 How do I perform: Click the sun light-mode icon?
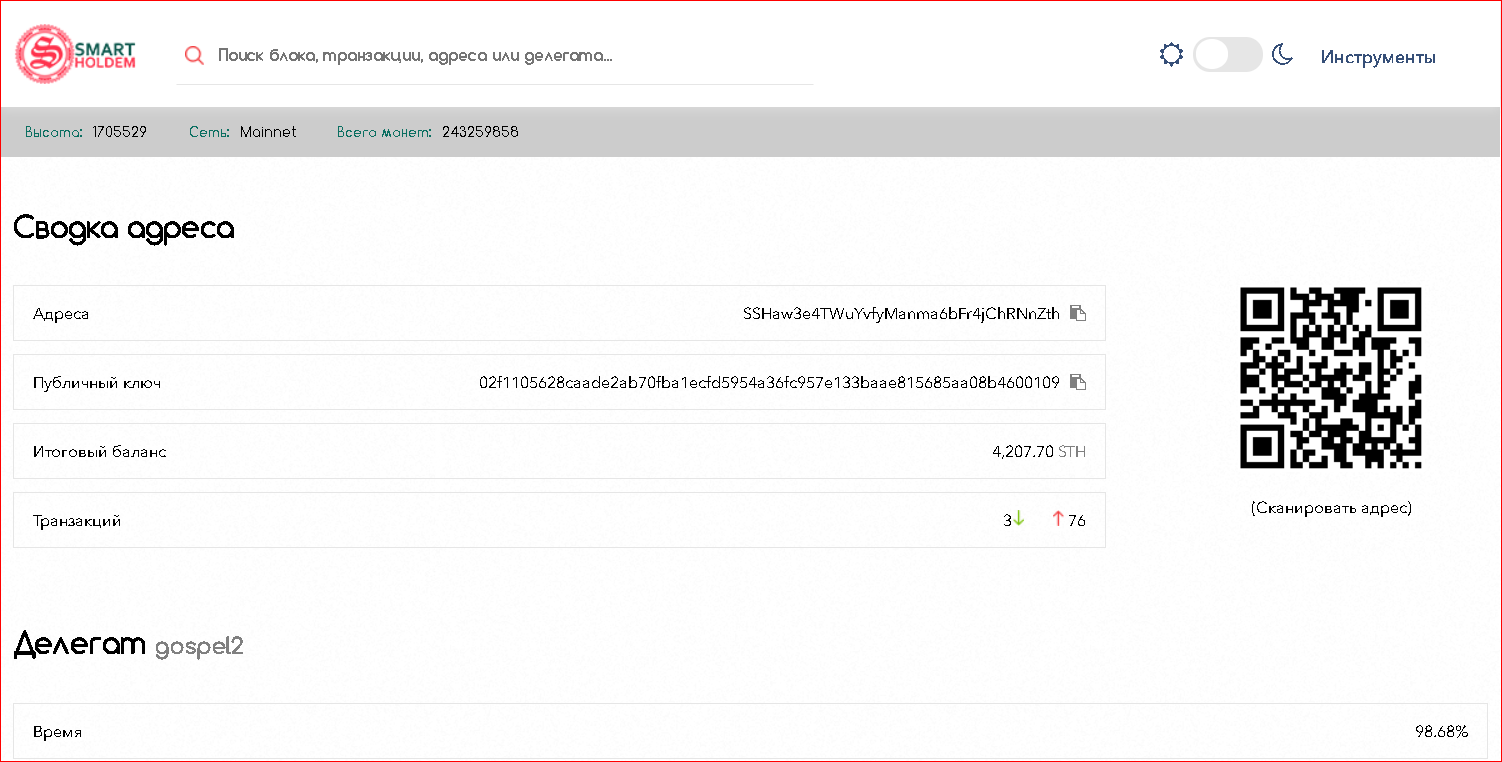tap(1171, 55)
